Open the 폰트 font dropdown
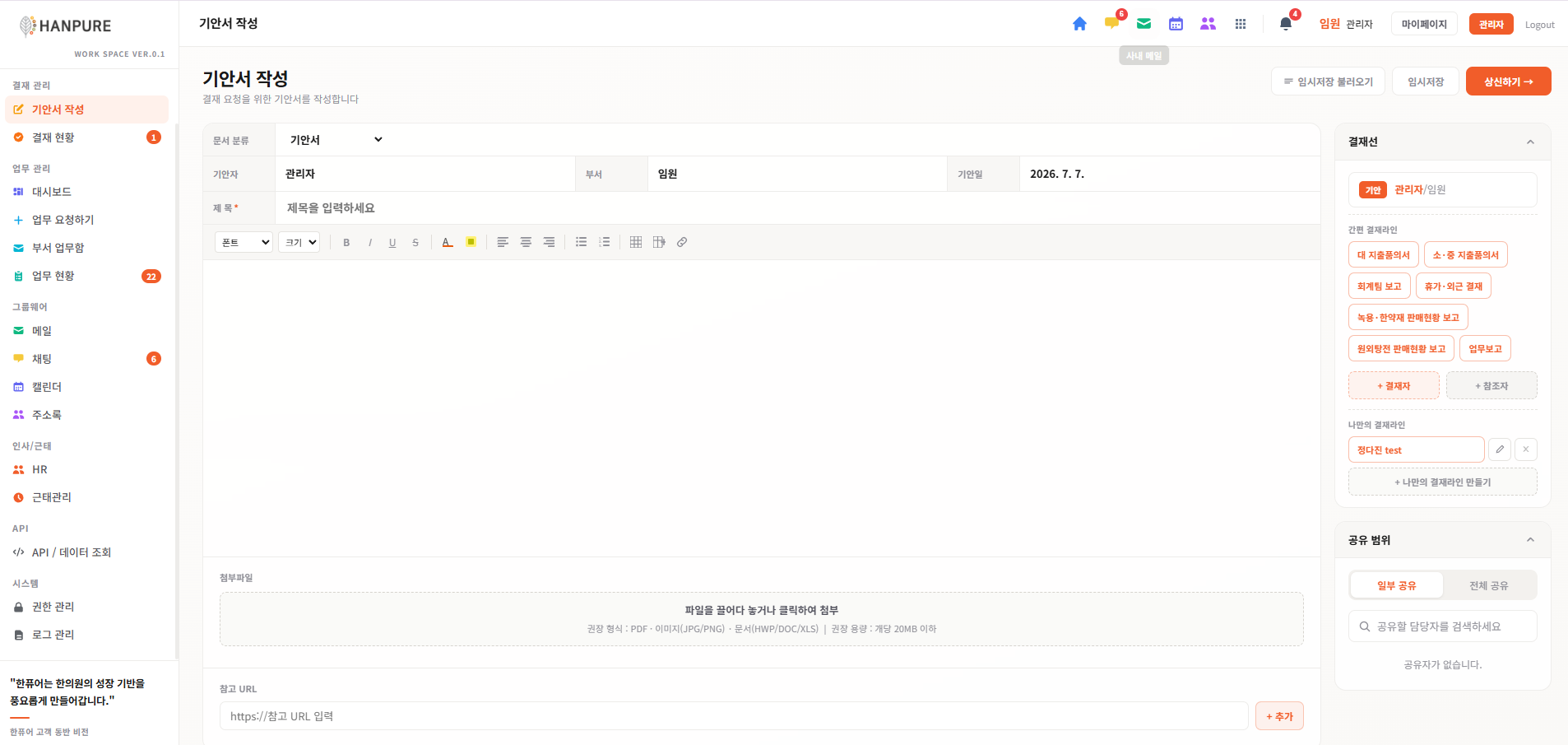This screenshot has width=1568, height=745. (244, 242)
